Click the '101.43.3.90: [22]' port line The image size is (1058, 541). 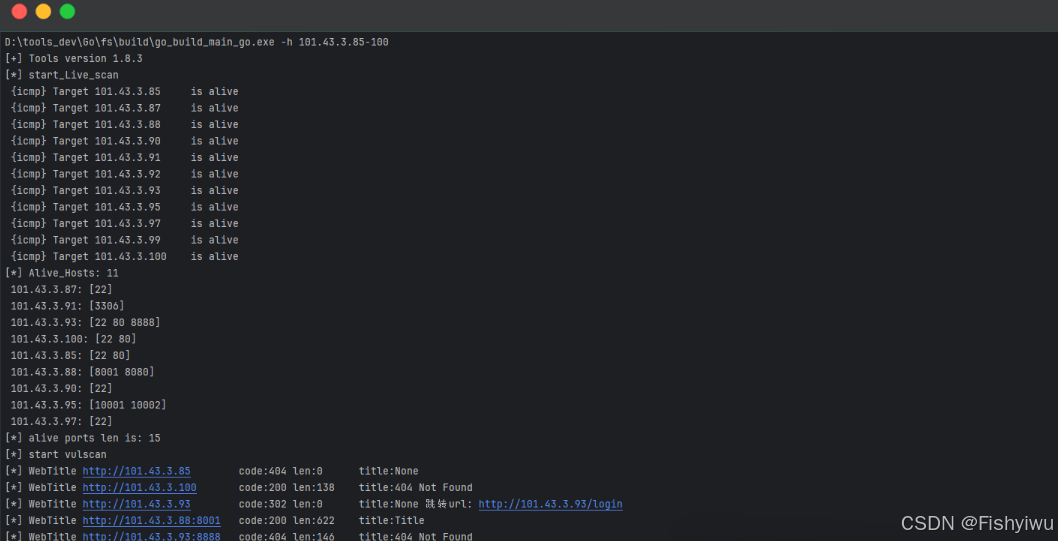click(x=61, y=389)
